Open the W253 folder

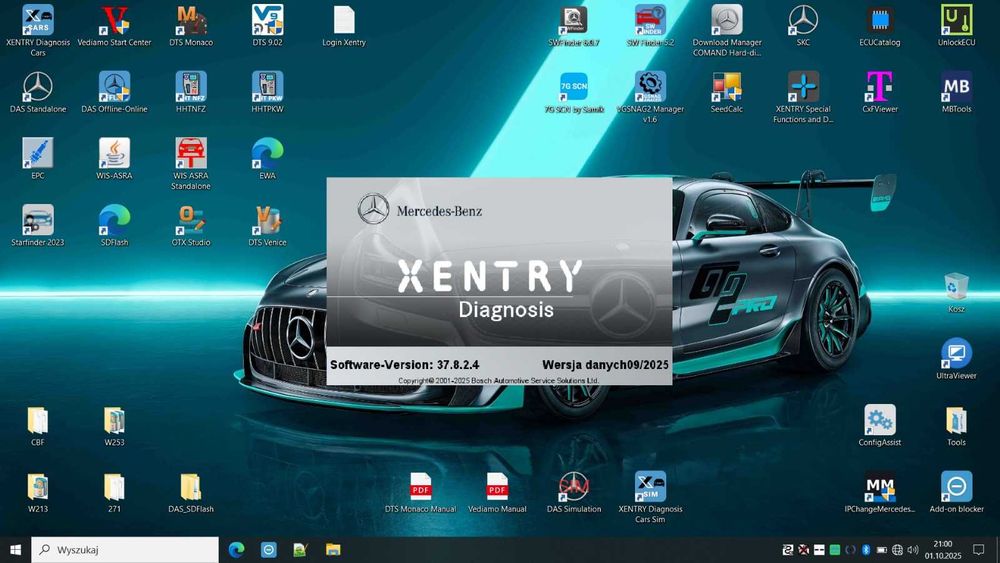[114, 420]
